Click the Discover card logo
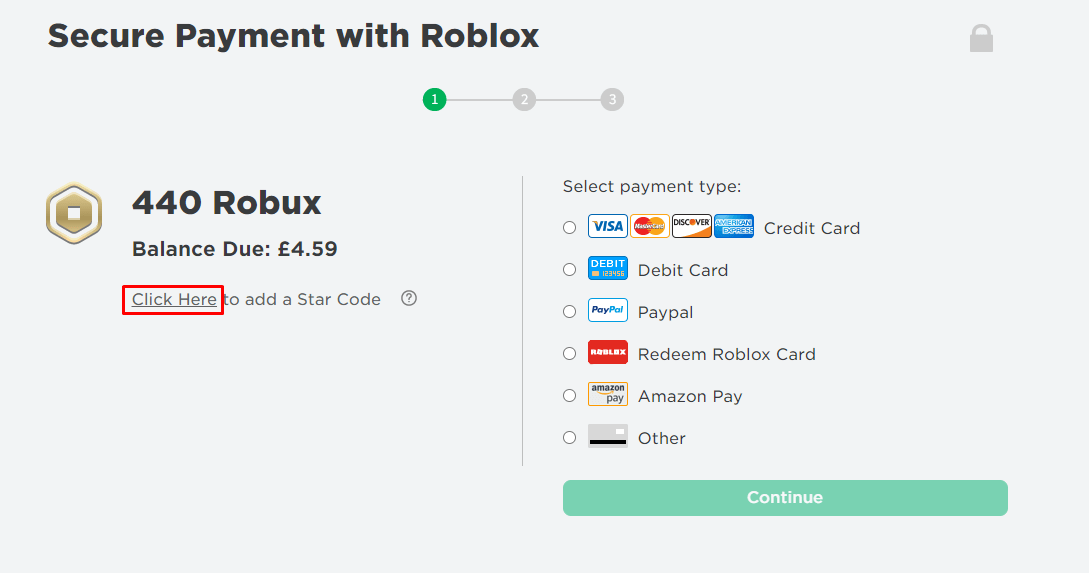 click(691, 226)
